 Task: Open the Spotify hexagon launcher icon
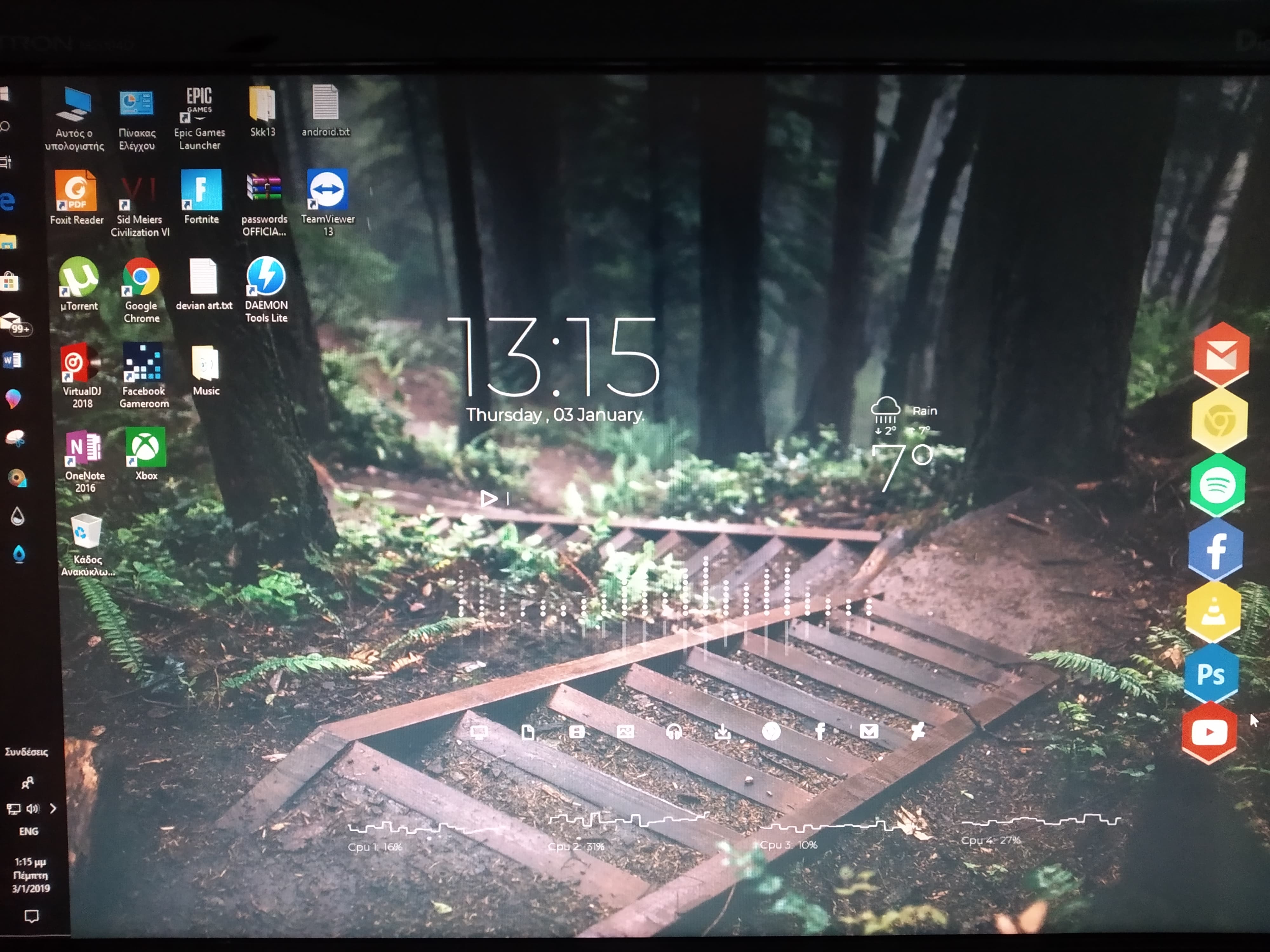tap(1217, 486)
